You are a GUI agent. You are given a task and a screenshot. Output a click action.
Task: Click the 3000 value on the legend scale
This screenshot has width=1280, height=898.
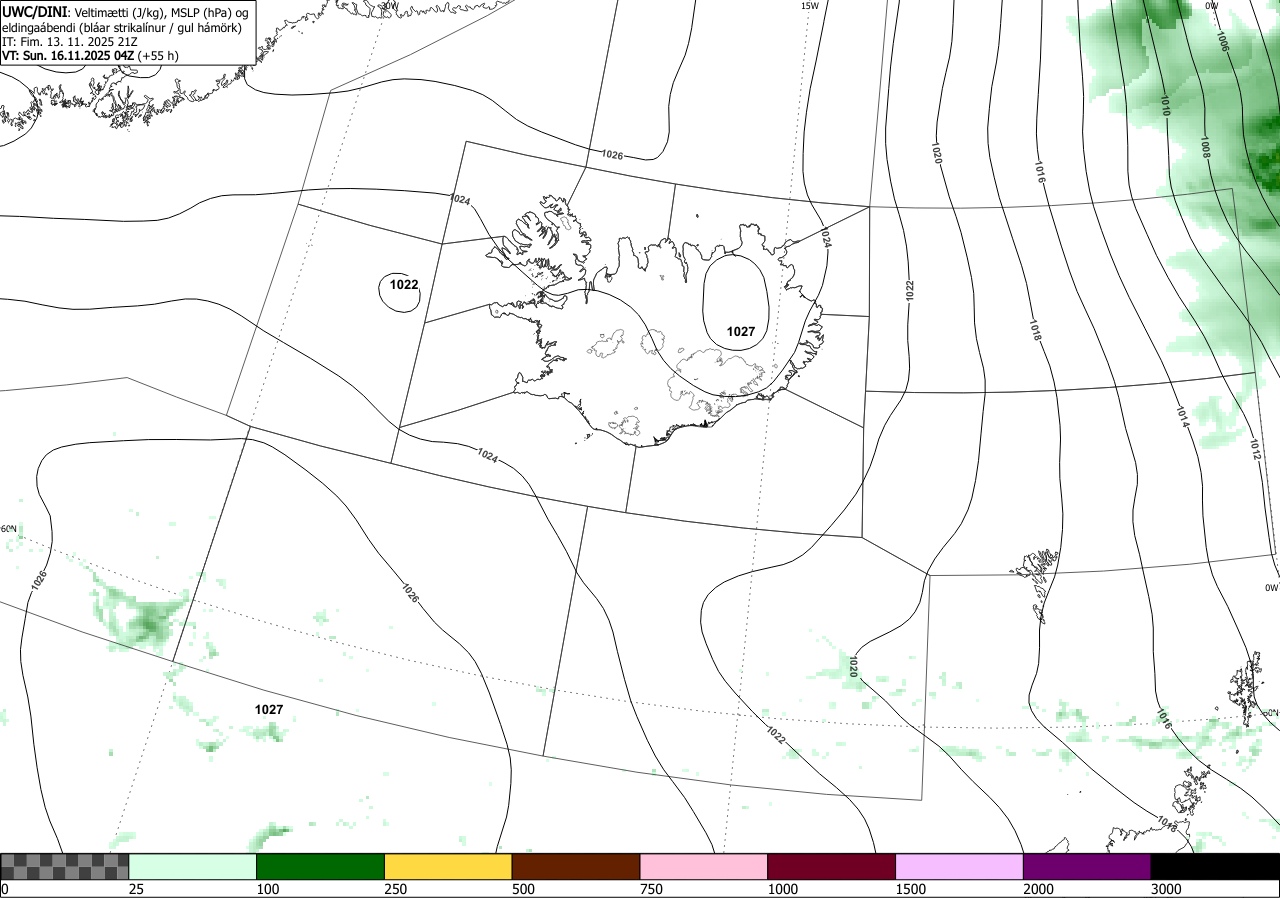(x=1167, y=889)
